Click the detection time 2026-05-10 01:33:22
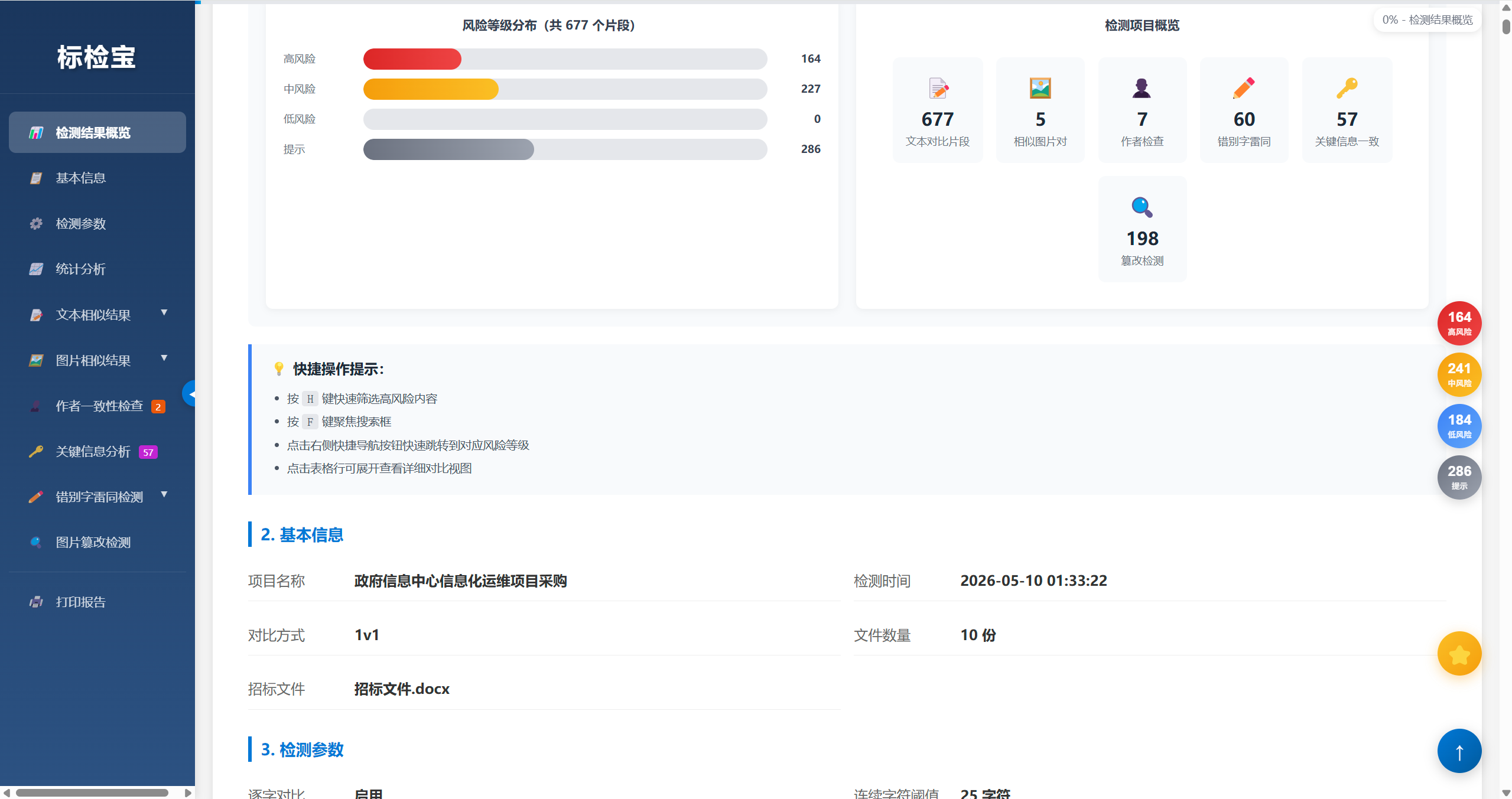 [x=1033, y=581]
